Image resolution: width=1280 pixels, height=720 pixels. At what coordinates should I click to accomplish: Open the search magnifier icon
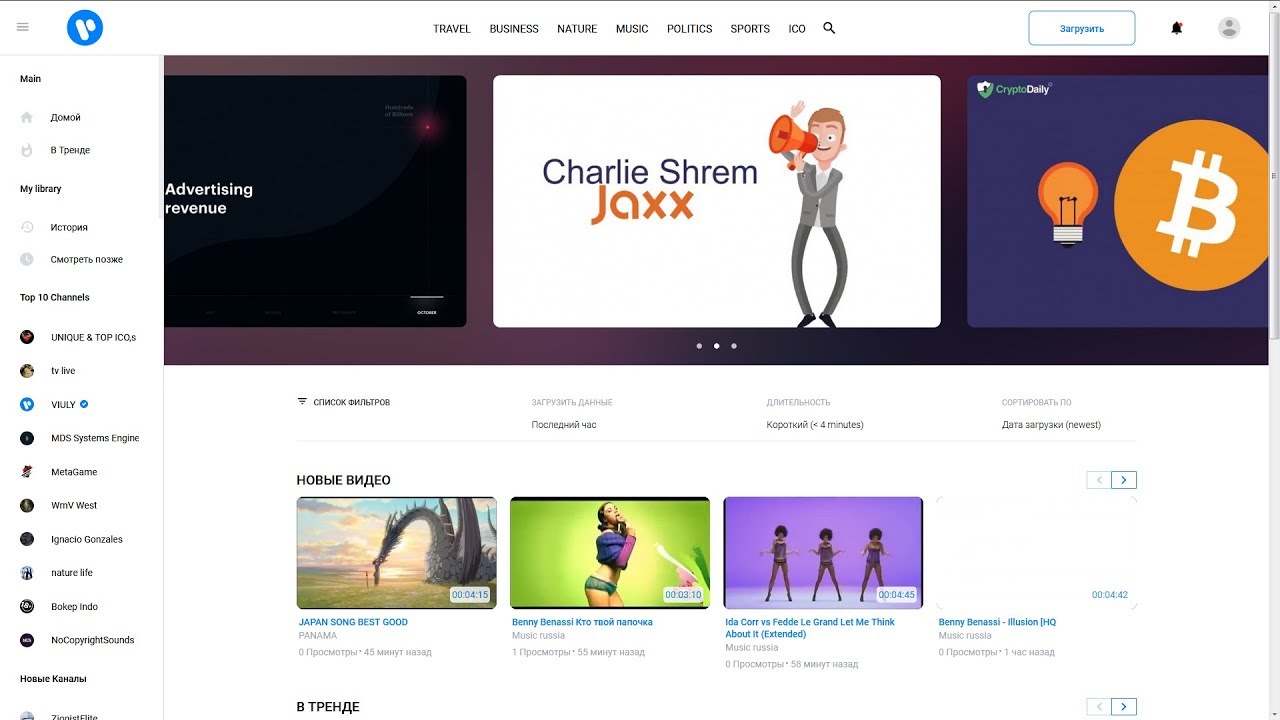(829, 28)
